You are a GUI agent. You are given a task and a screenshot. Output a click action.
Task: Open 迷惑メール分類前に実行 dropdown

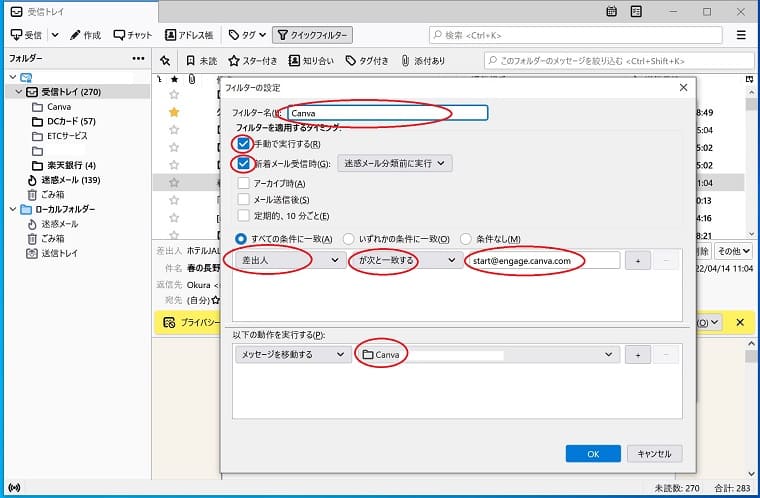point(395,163)
